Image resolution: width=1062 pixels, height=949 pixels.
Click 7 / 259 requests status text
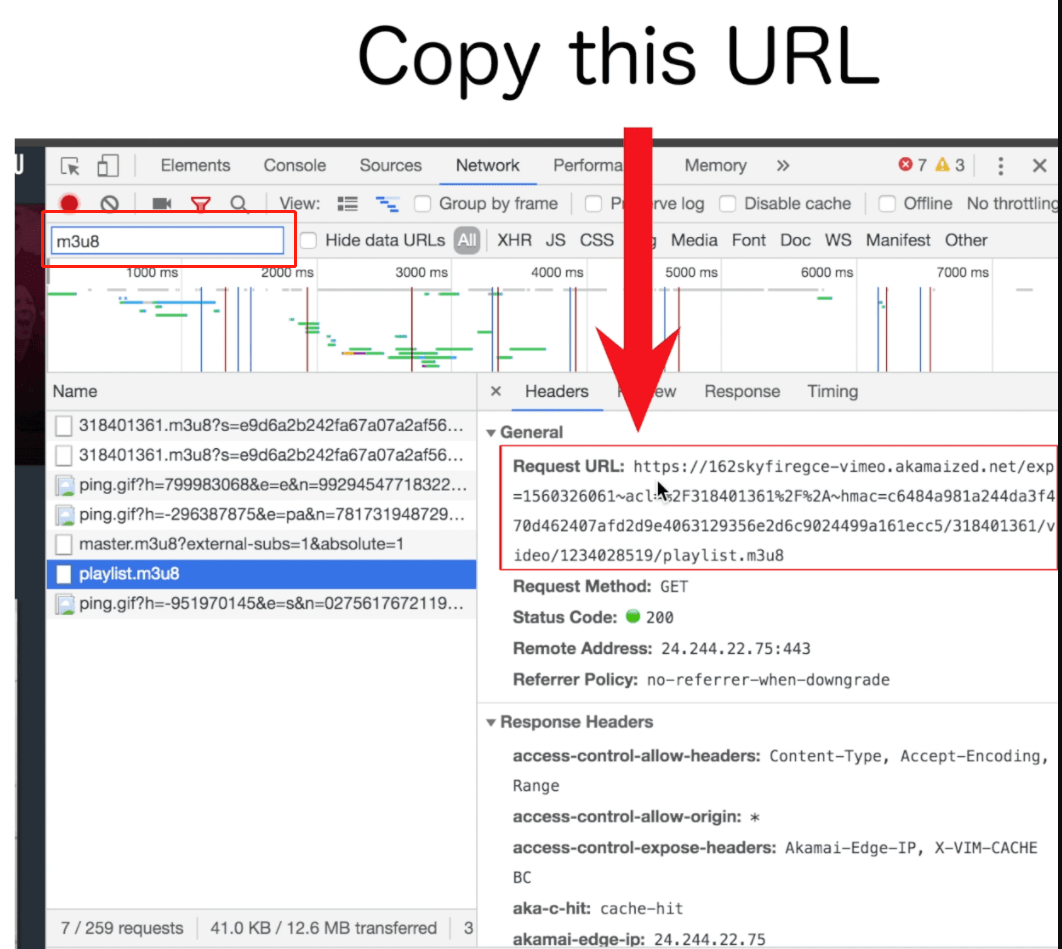tap(122, 928)
